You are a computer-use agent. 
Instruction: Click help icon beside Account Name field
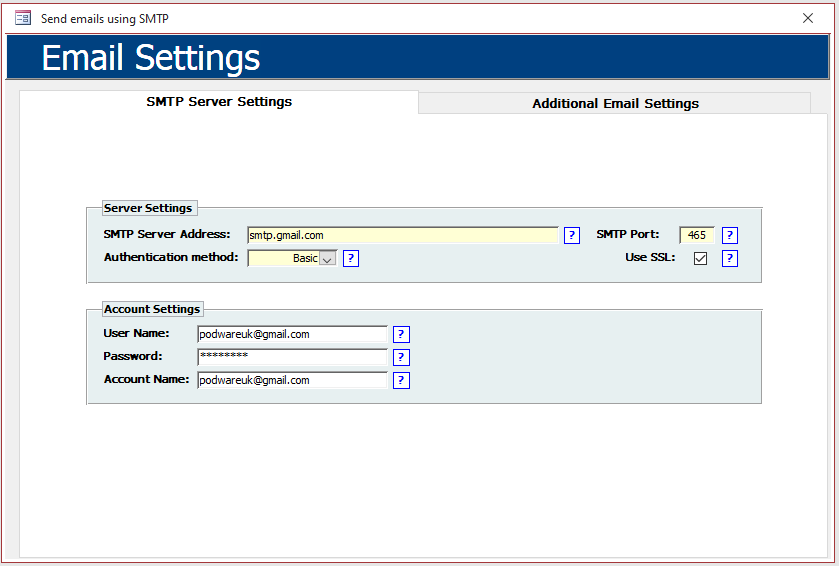pos(401,380)
